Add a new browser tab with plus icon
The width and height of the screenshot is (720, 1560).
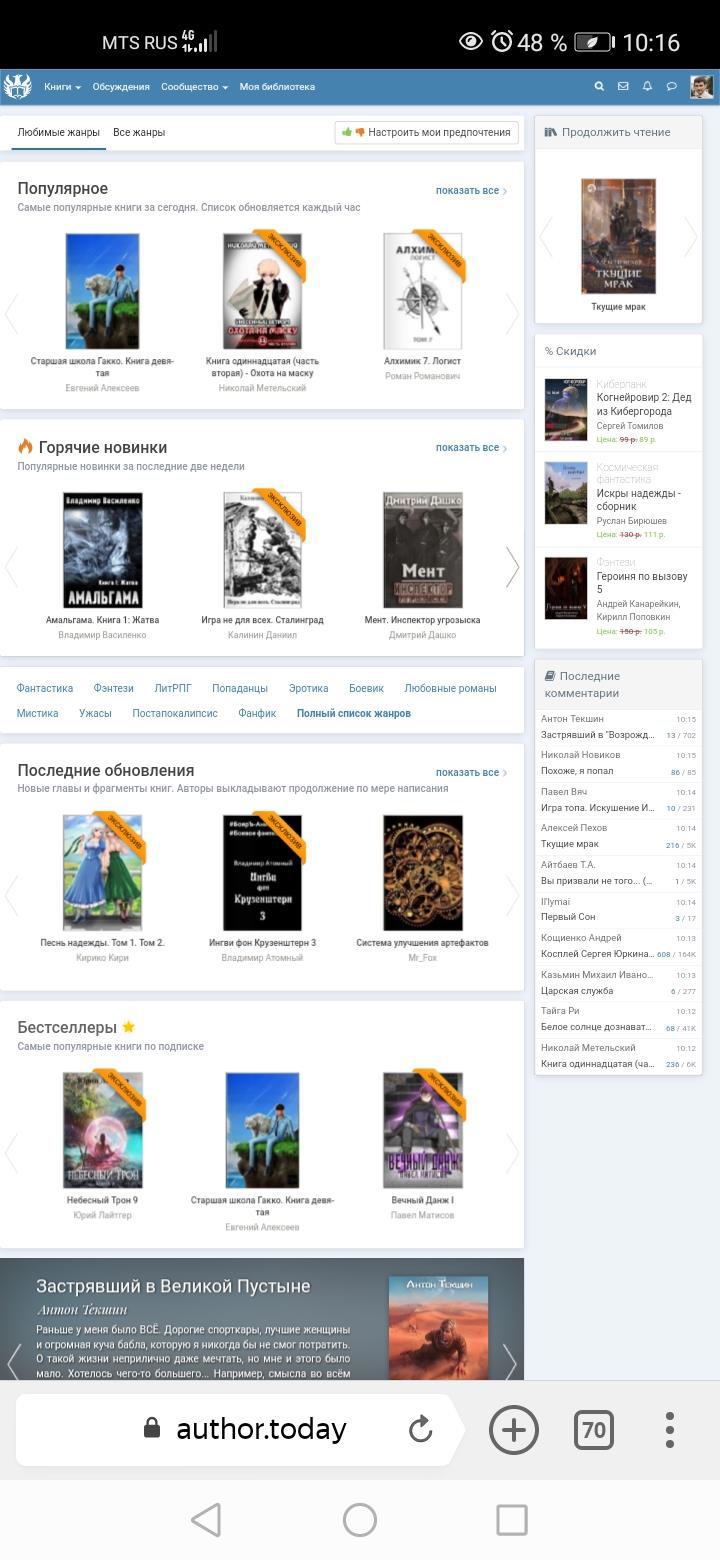click(513, 1429)
